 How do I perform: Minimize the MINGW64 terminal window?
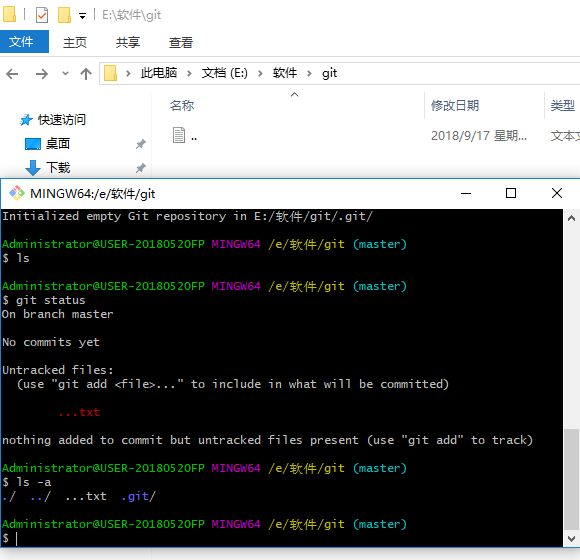tap(466, 193)
